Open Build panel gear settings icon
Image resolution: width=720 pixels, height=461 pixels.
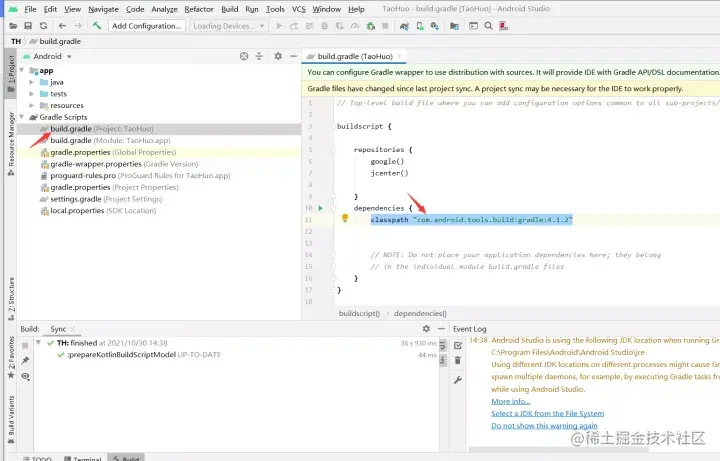(426, 329)
